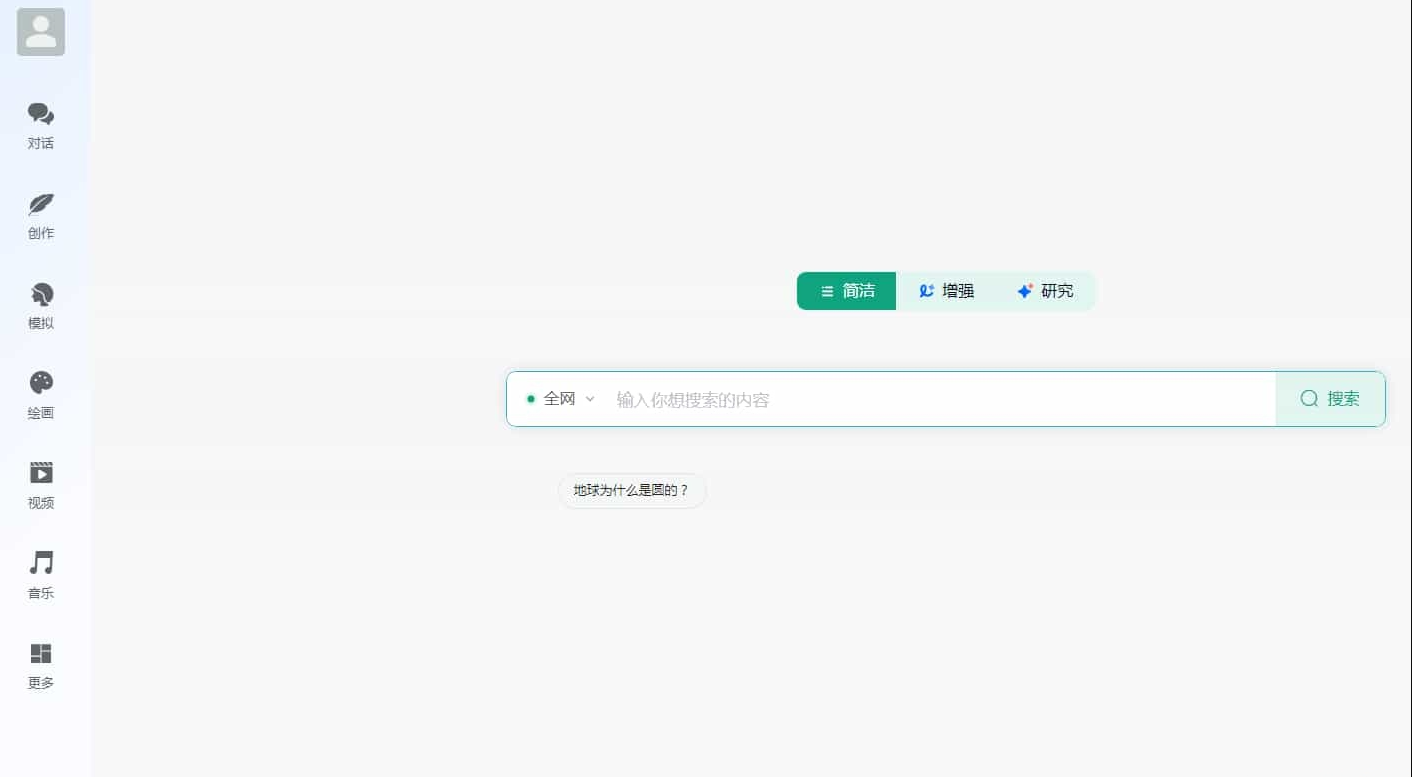Open the user avatar profile

click(41, 32)
